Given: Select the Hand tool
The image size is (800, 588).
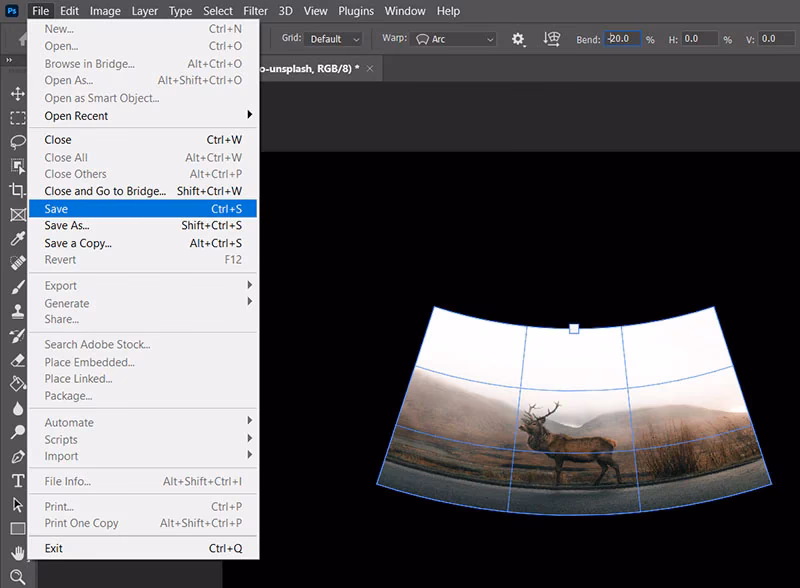Looking at the screenshot, I should point(16,552).
